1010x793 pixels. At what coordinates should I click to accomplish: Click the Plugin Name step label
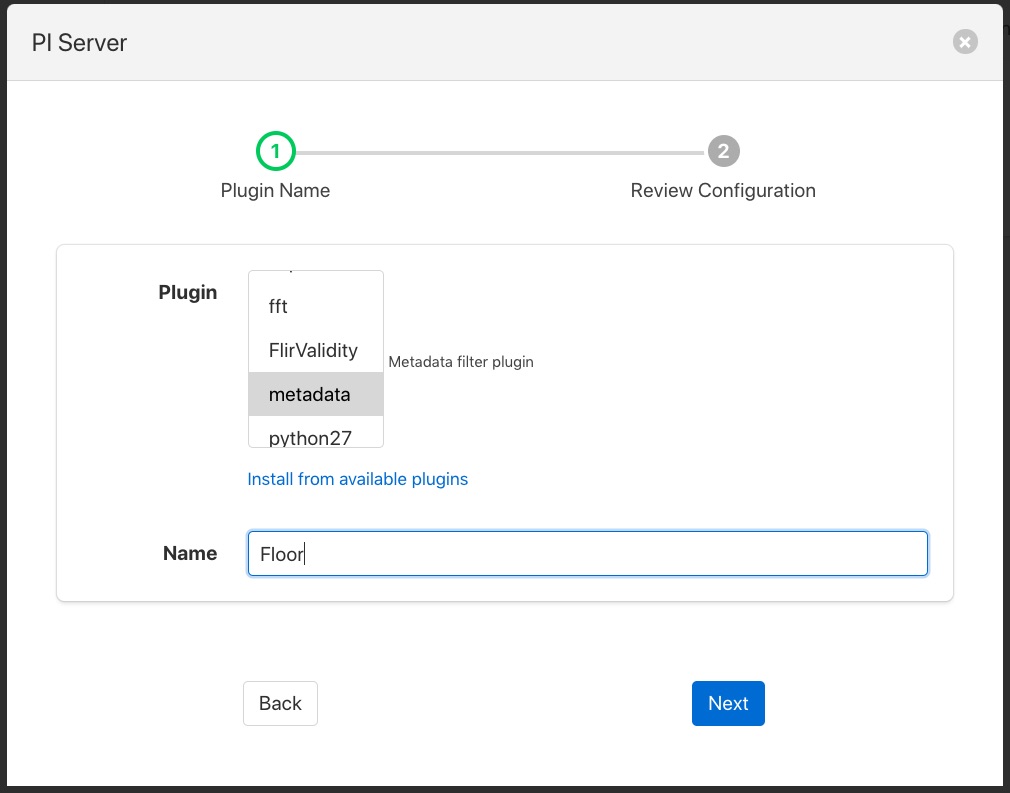pyautogui.click(x=275, y=190)
